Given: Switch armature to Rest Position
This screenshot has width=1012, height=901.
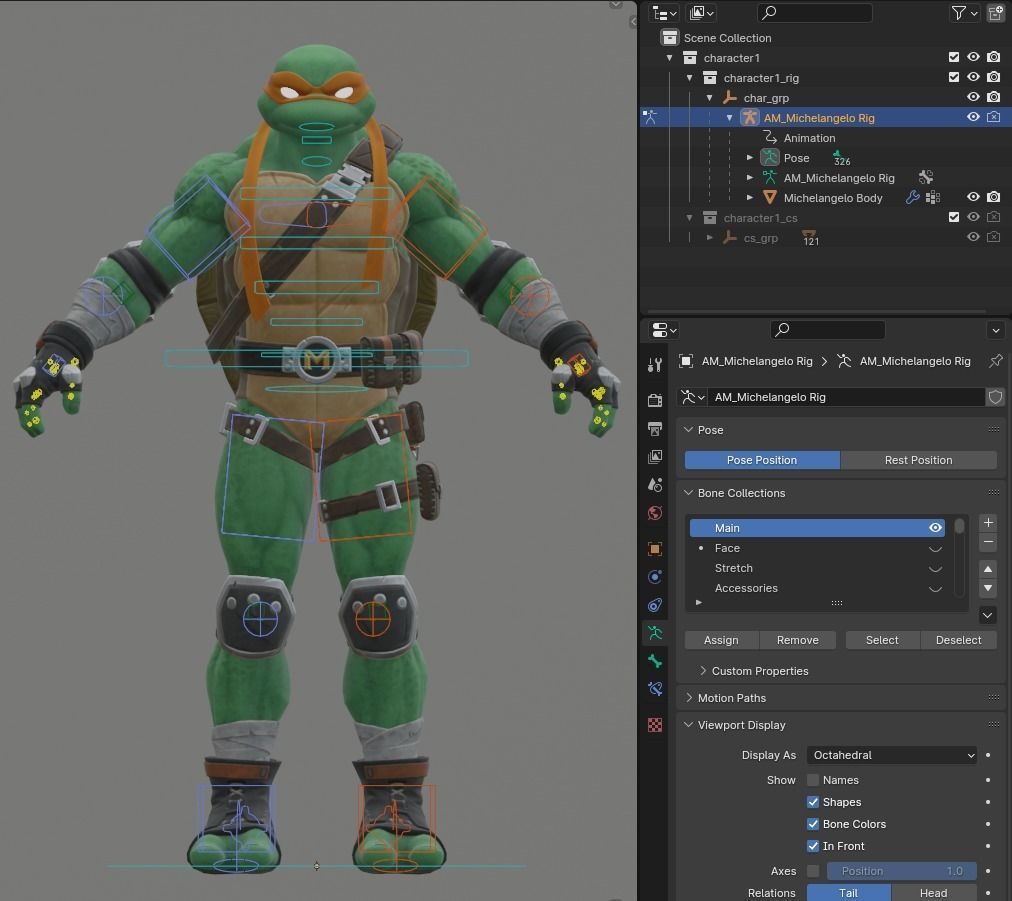Looking at the screenshot, I should click(x=918, y=460).
